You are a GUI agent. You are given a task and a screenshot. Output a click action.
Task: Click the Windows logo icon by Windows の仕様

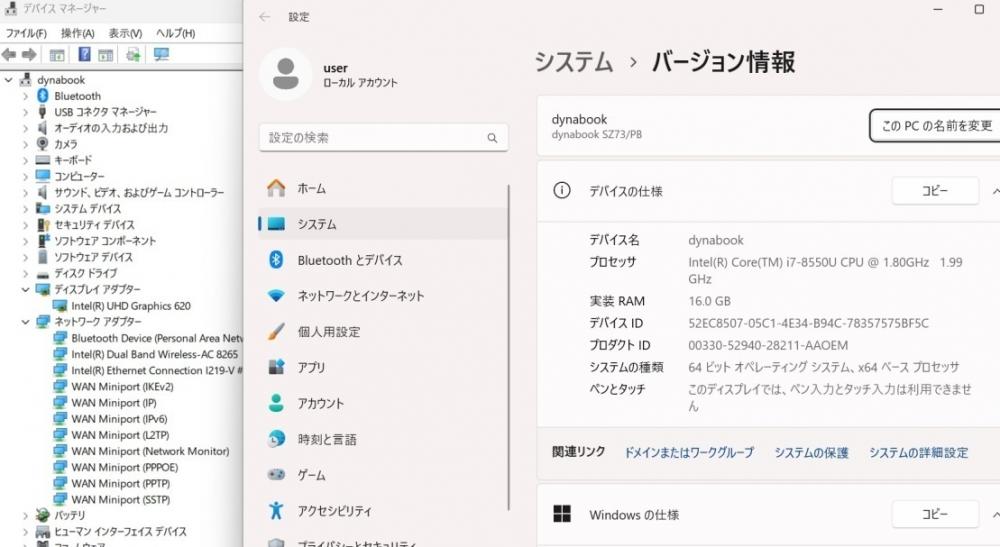click(x=562, y=514)
